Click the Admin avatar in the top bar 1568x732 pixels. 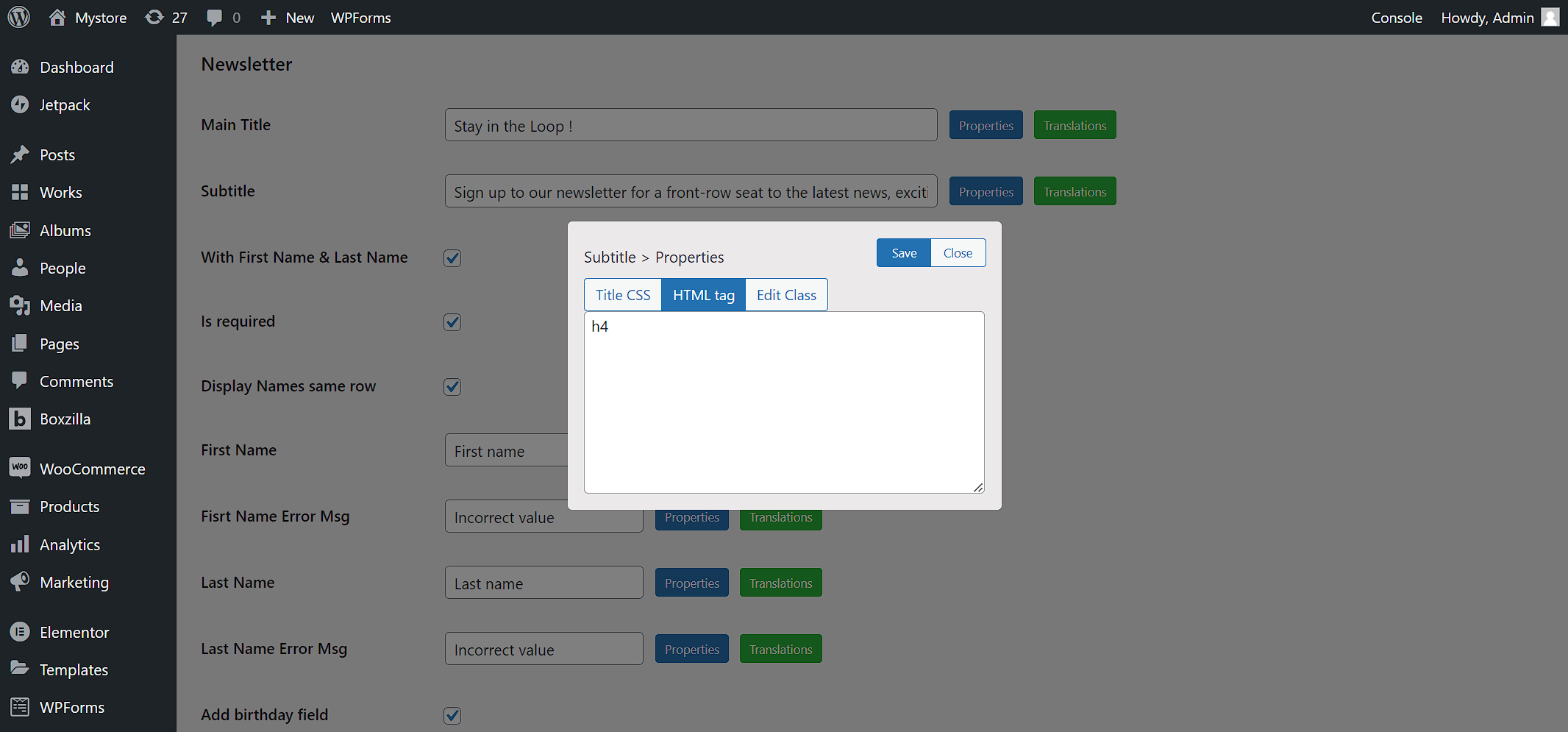[x=1550, y=17]
